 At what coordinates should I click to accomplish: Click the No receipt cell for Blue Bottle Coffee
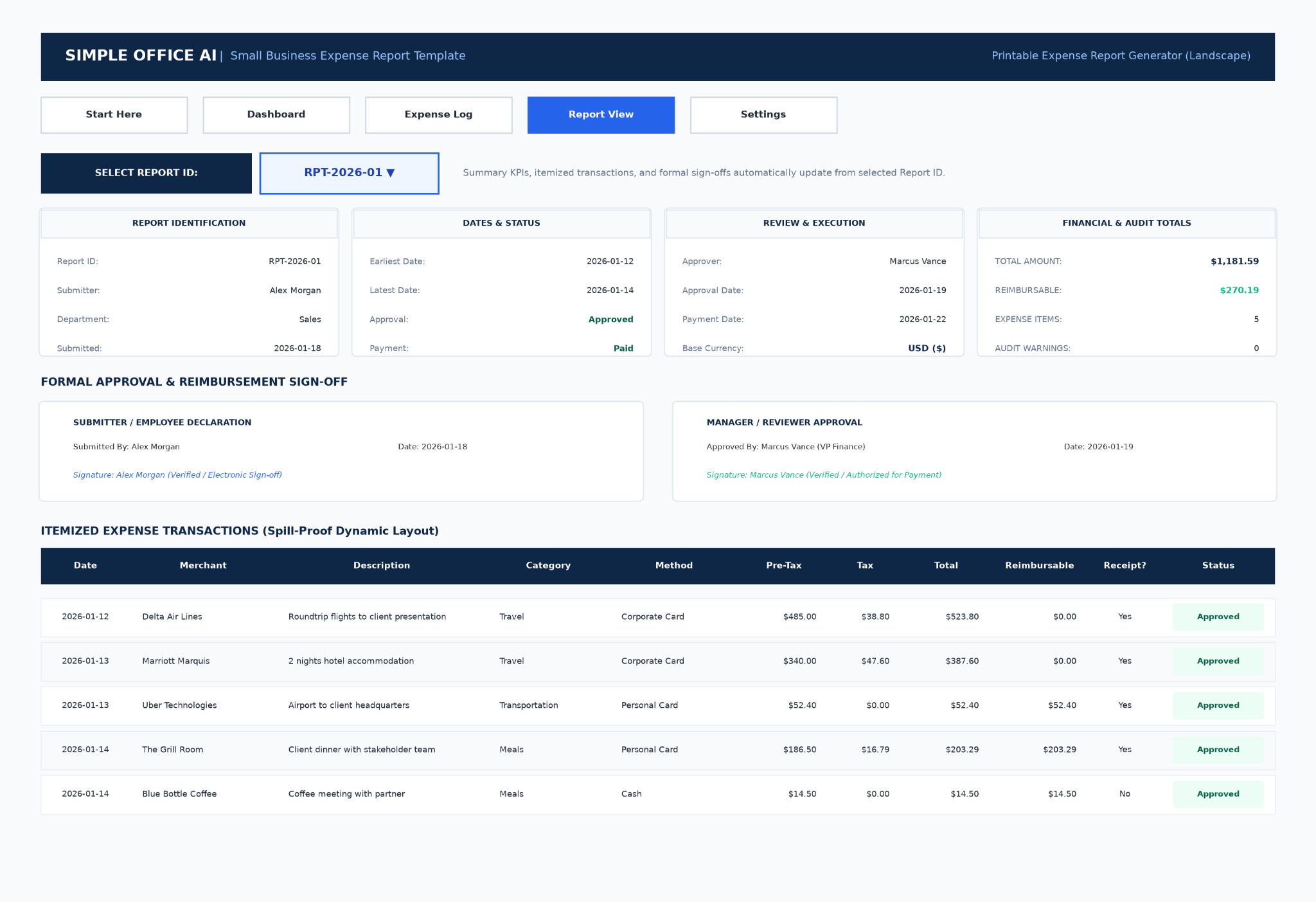pyautogui.click(x=1125, y=794)
